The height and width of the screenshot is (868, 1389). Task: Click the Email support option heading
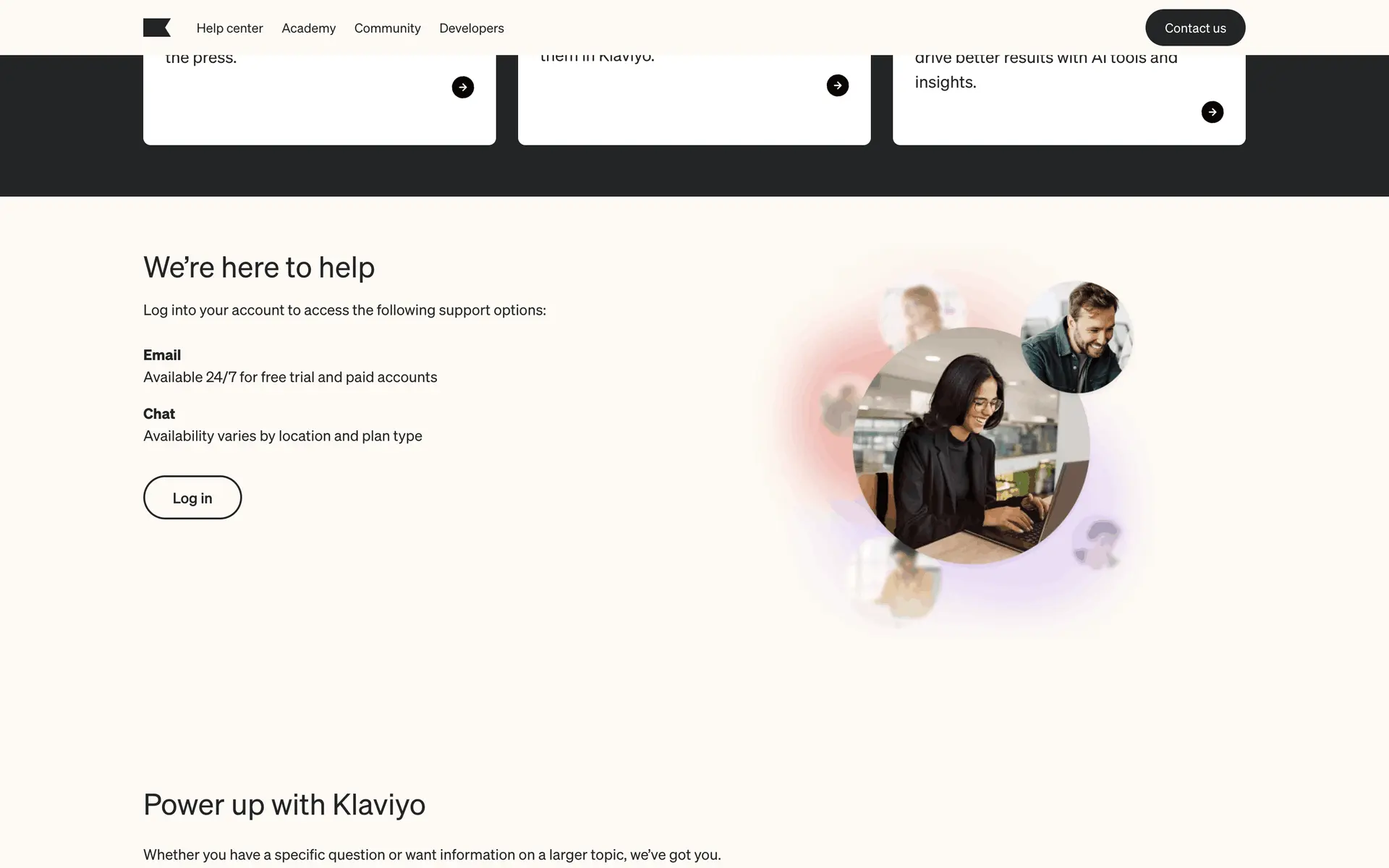tap(162, 355)
